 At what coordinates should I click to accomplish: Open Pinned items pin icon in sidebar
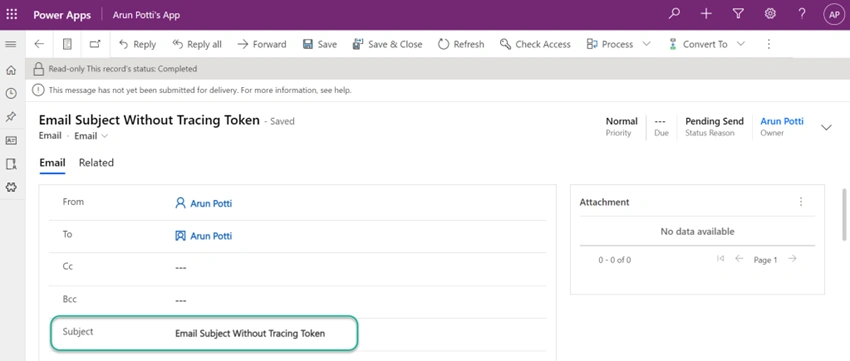11,117
